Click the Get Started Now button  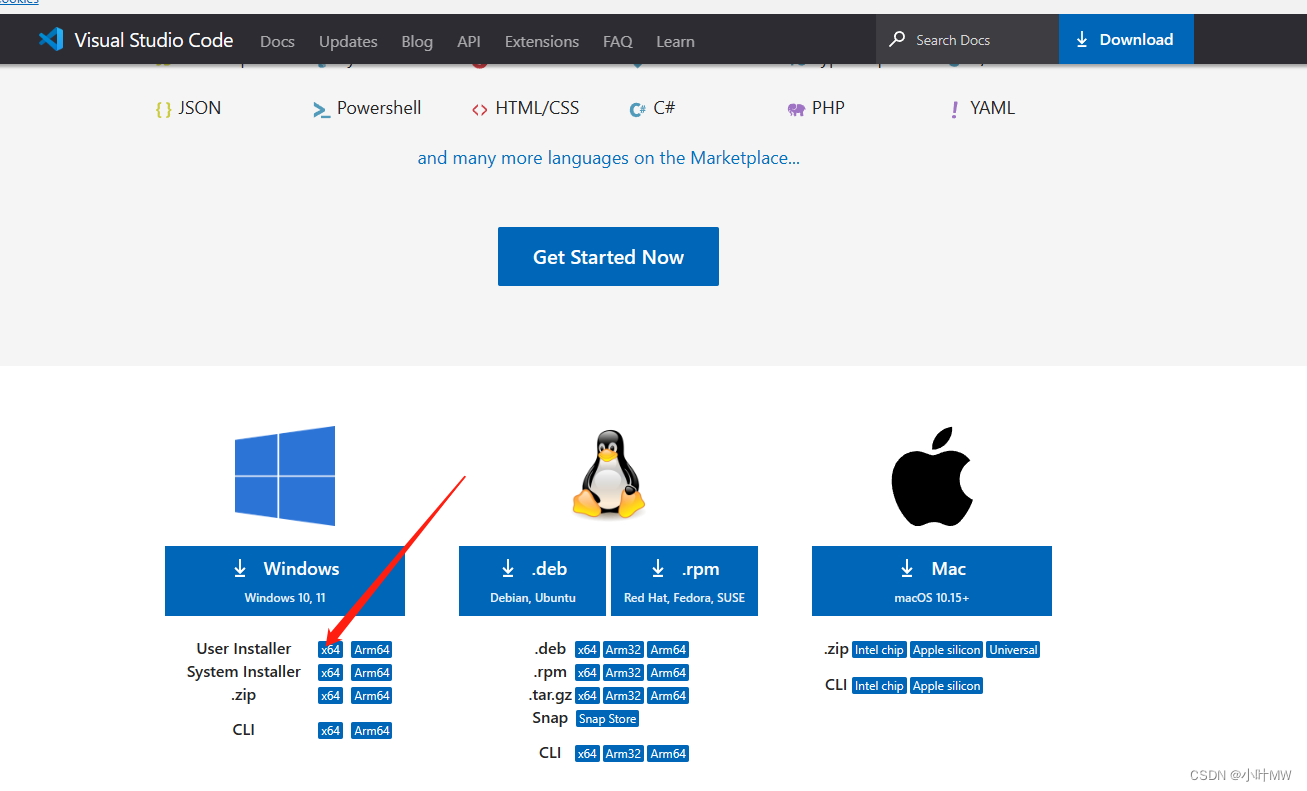pos(608,256)
